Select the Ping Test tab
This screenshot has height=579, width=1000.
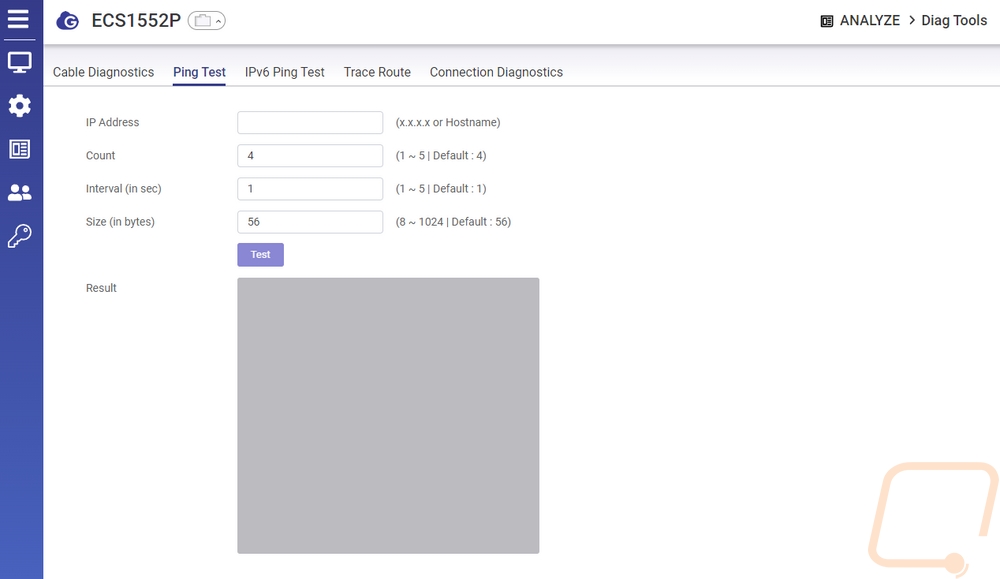199,72
